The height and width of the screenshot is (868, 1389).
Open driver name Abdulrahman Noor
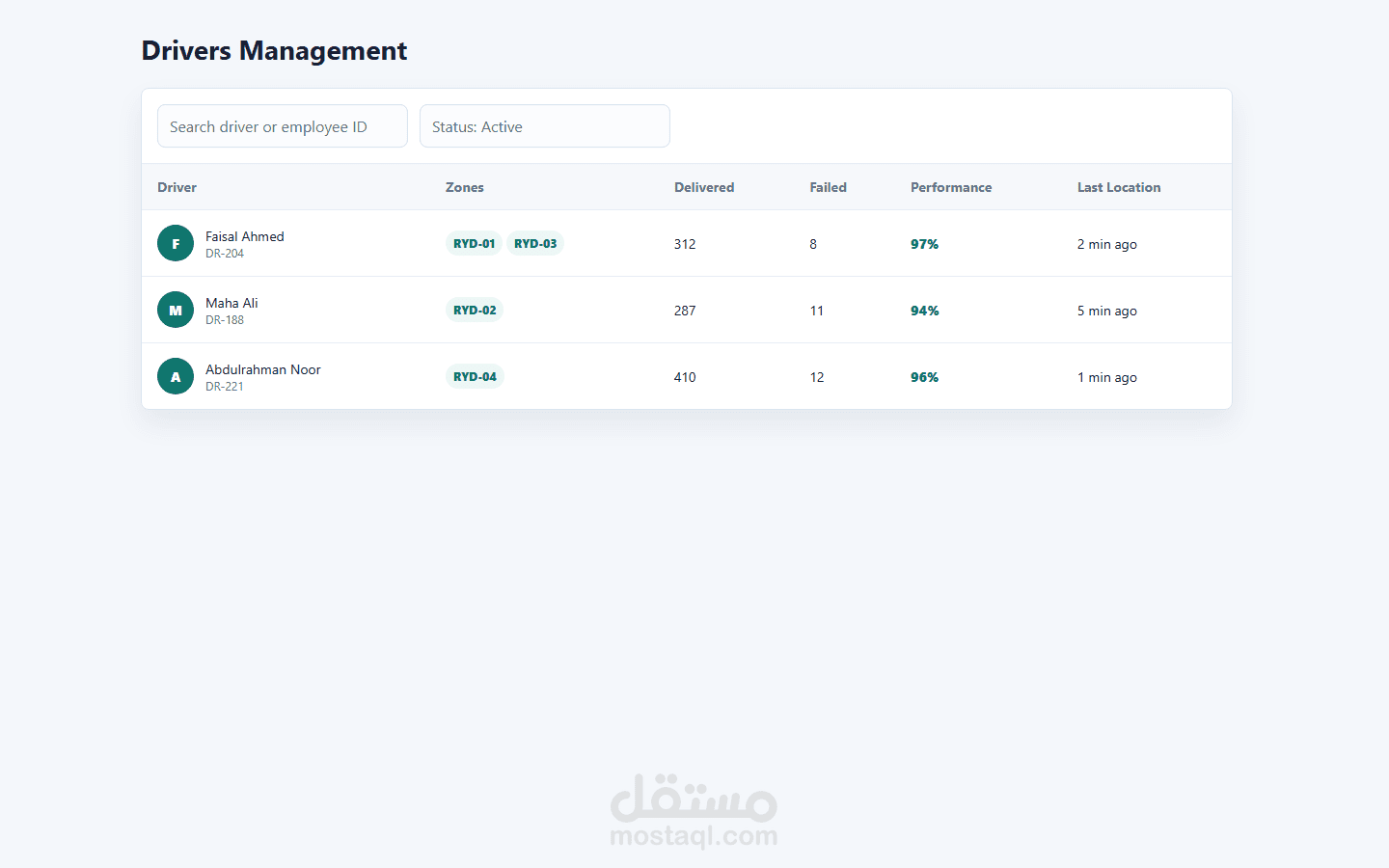point(263,369)
